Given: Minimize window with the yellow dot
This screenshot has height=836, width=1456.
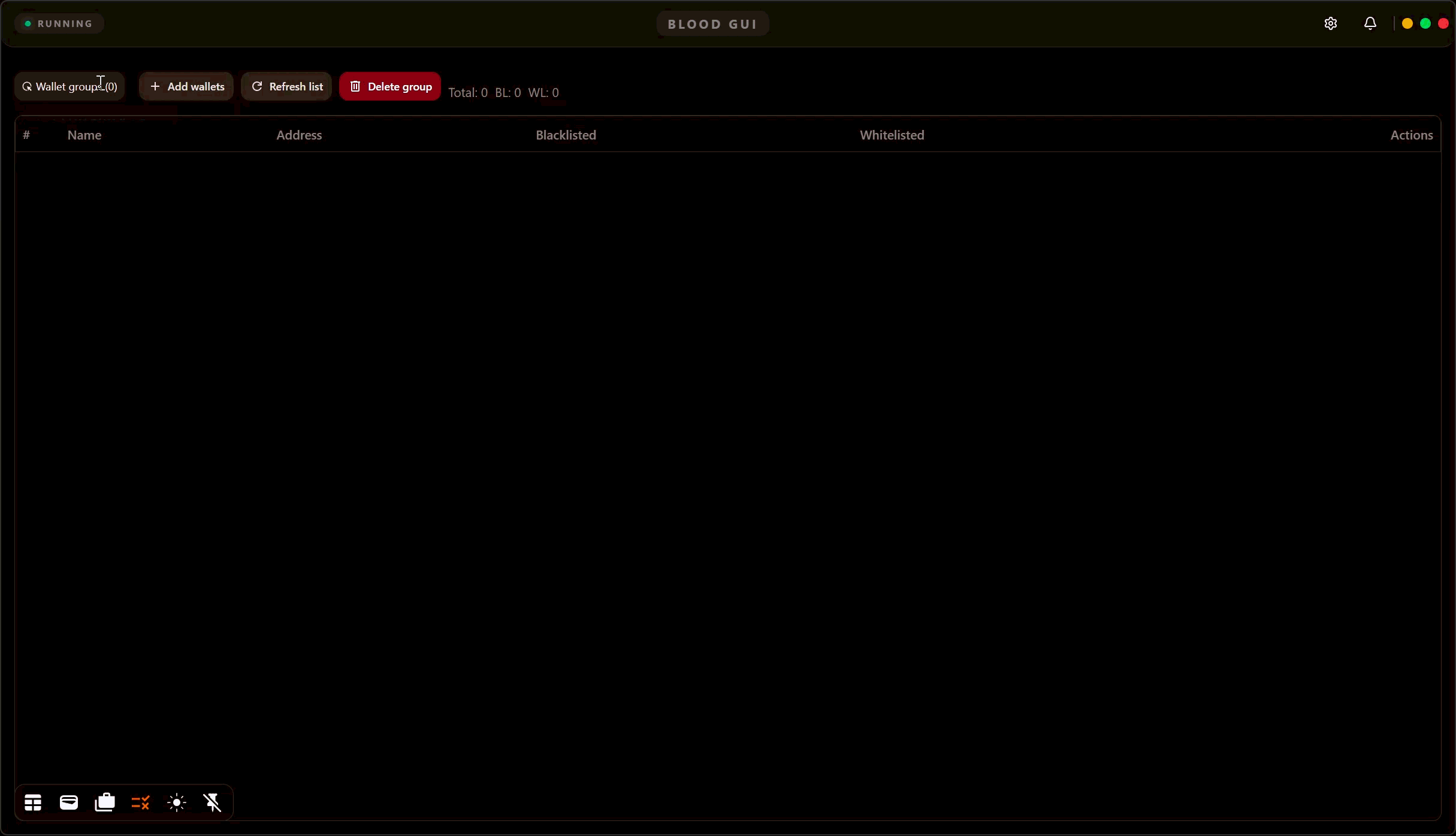Looking at the screenshot, I should [x=1407, y=23].
